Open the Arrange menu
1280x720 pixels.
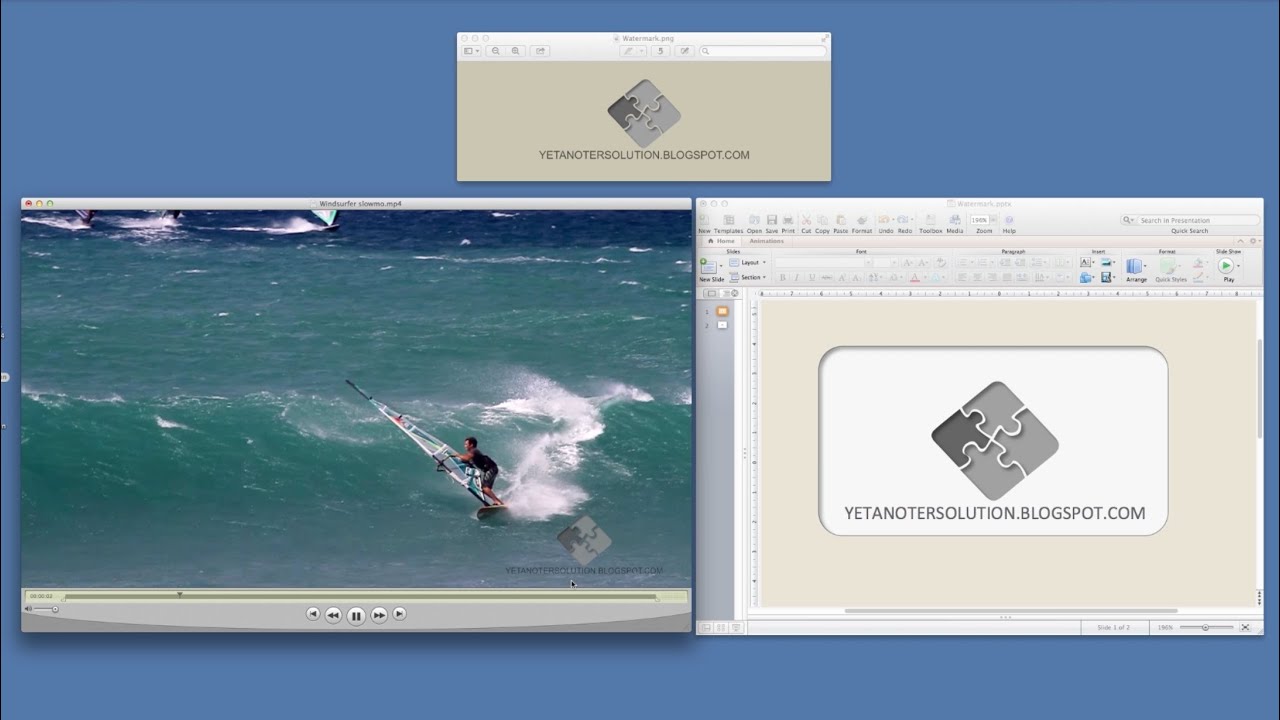pyautogui.click(x=1136, y=270)
